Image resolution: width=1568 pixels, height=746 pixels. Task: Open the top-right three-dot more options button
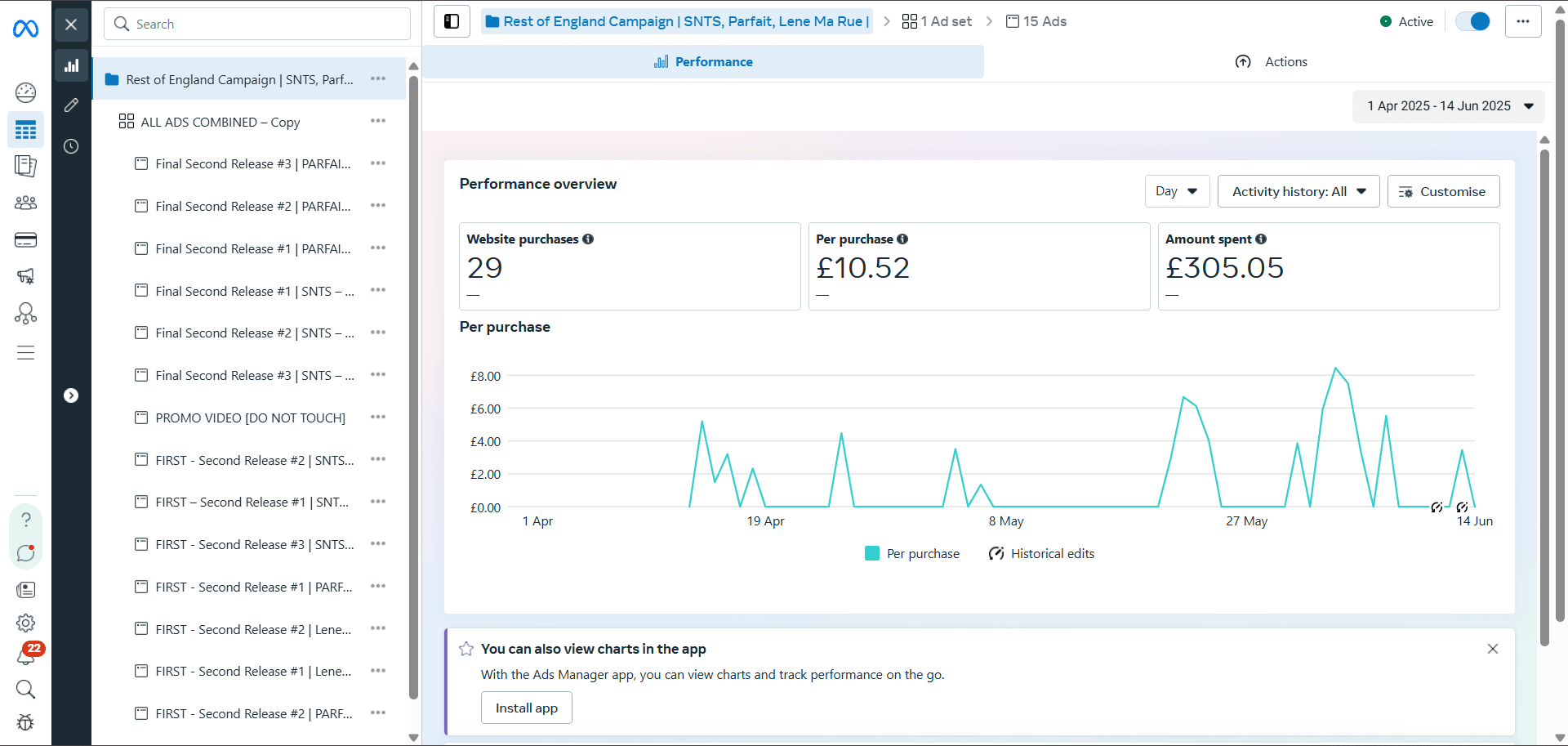click(x=1523, y=21)
